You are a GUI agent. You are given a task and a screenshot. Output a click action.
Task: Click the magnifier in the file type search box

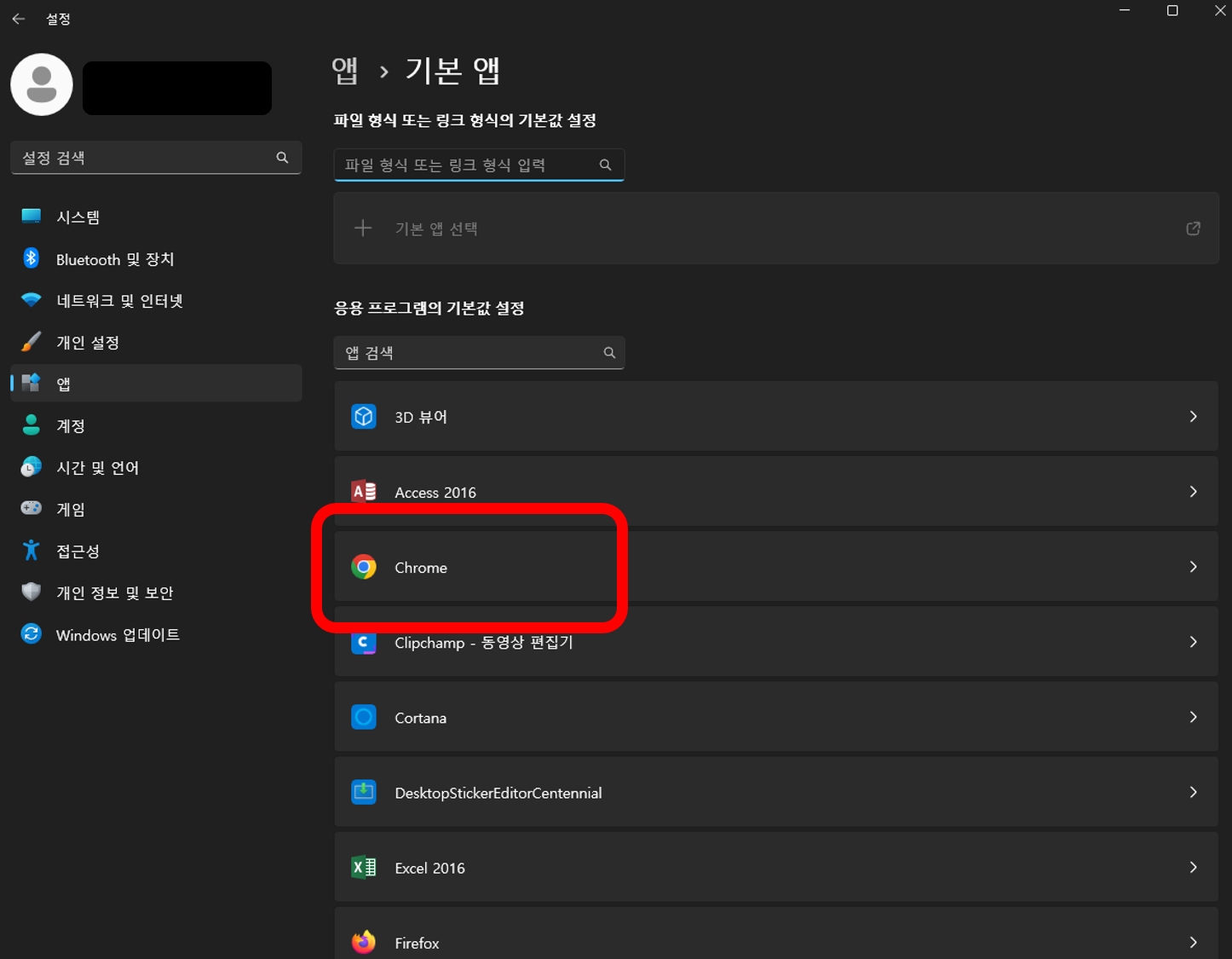[605, 165]
